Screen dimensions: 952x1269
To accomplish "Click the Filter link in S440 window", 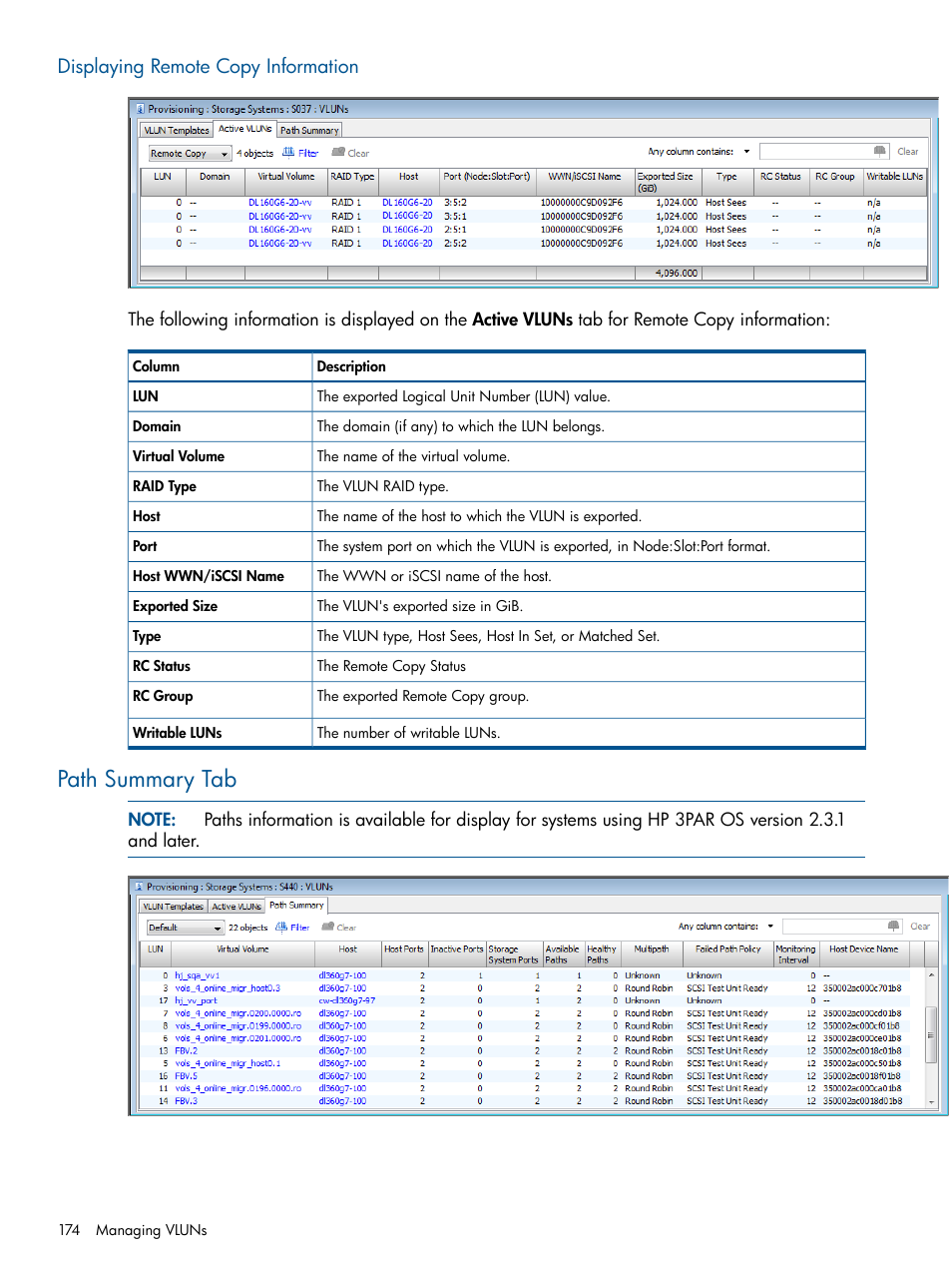I will (299, 928).
